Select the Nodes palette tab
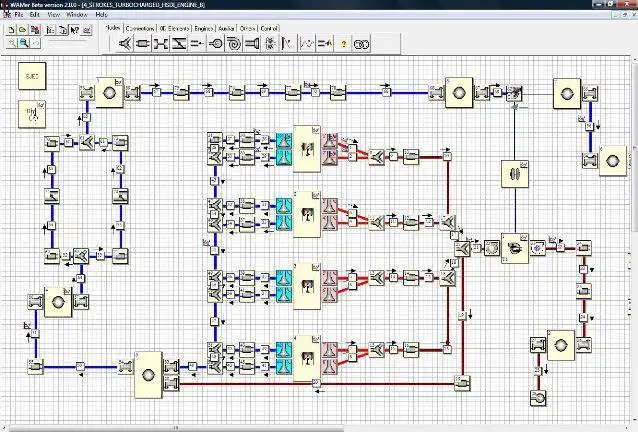The image size is (638, 432). coord(113,28)
